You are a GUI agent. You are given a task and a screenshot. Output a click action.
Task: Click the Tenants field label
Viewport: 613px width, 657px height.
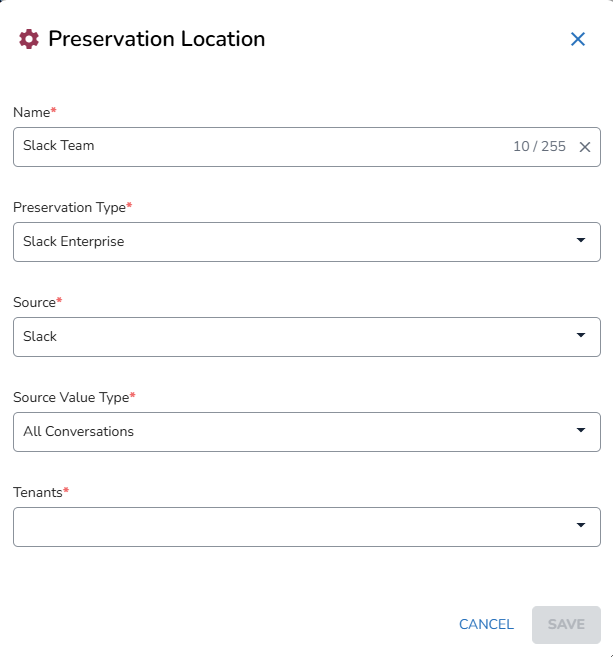click(x=37, y=492)
